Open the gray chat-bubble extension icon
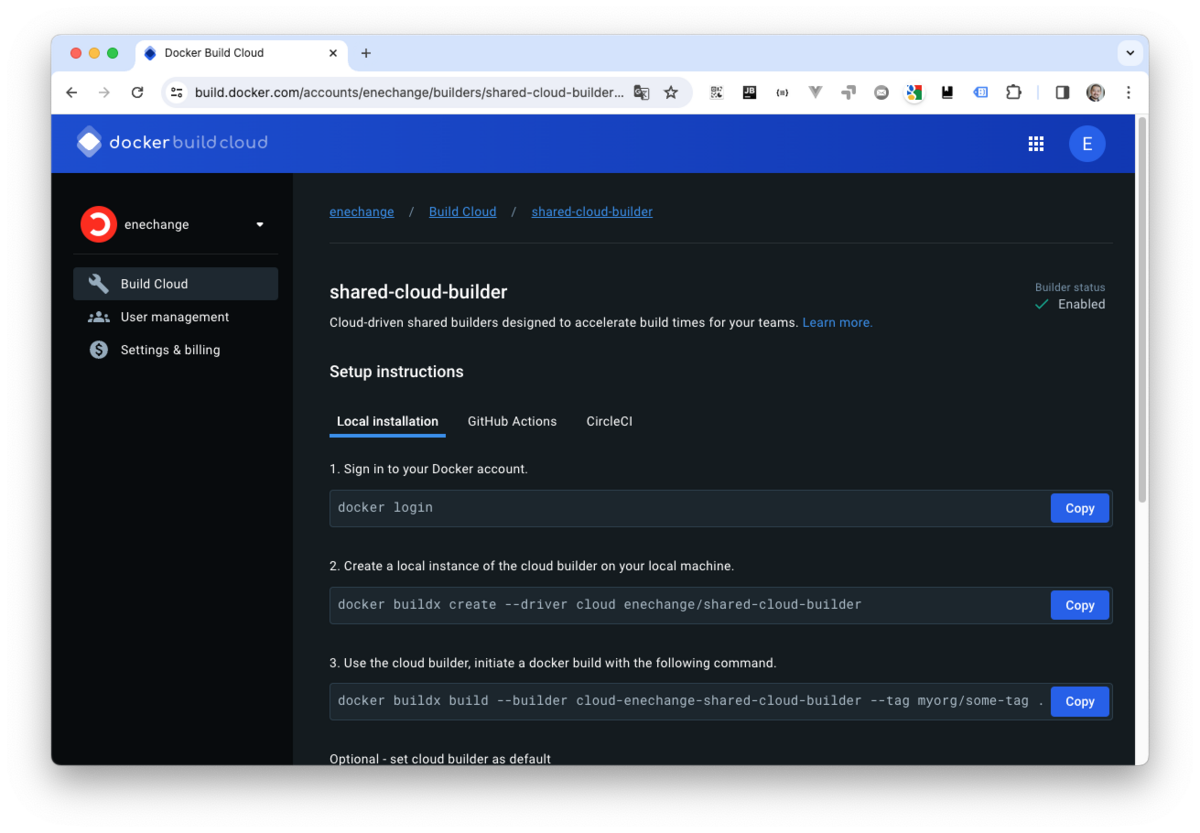 point(881,92)
